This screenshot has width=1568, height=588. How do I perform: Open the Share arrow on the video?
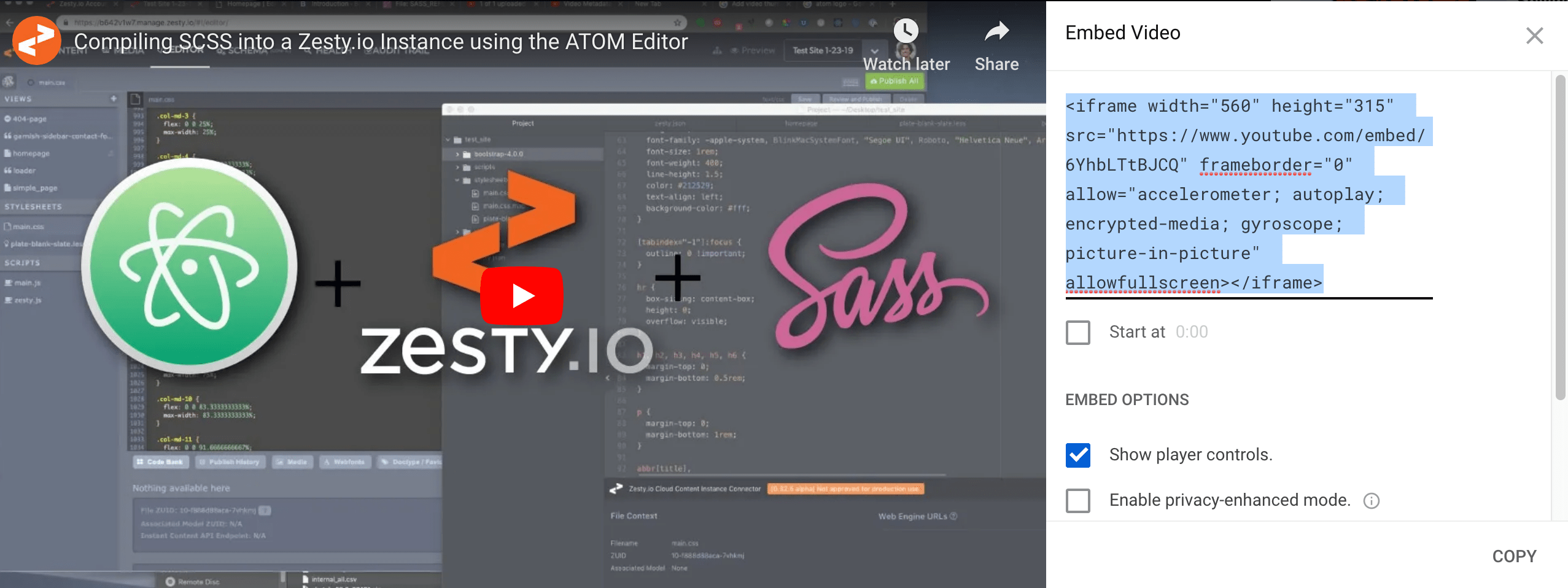click(996, 31)
